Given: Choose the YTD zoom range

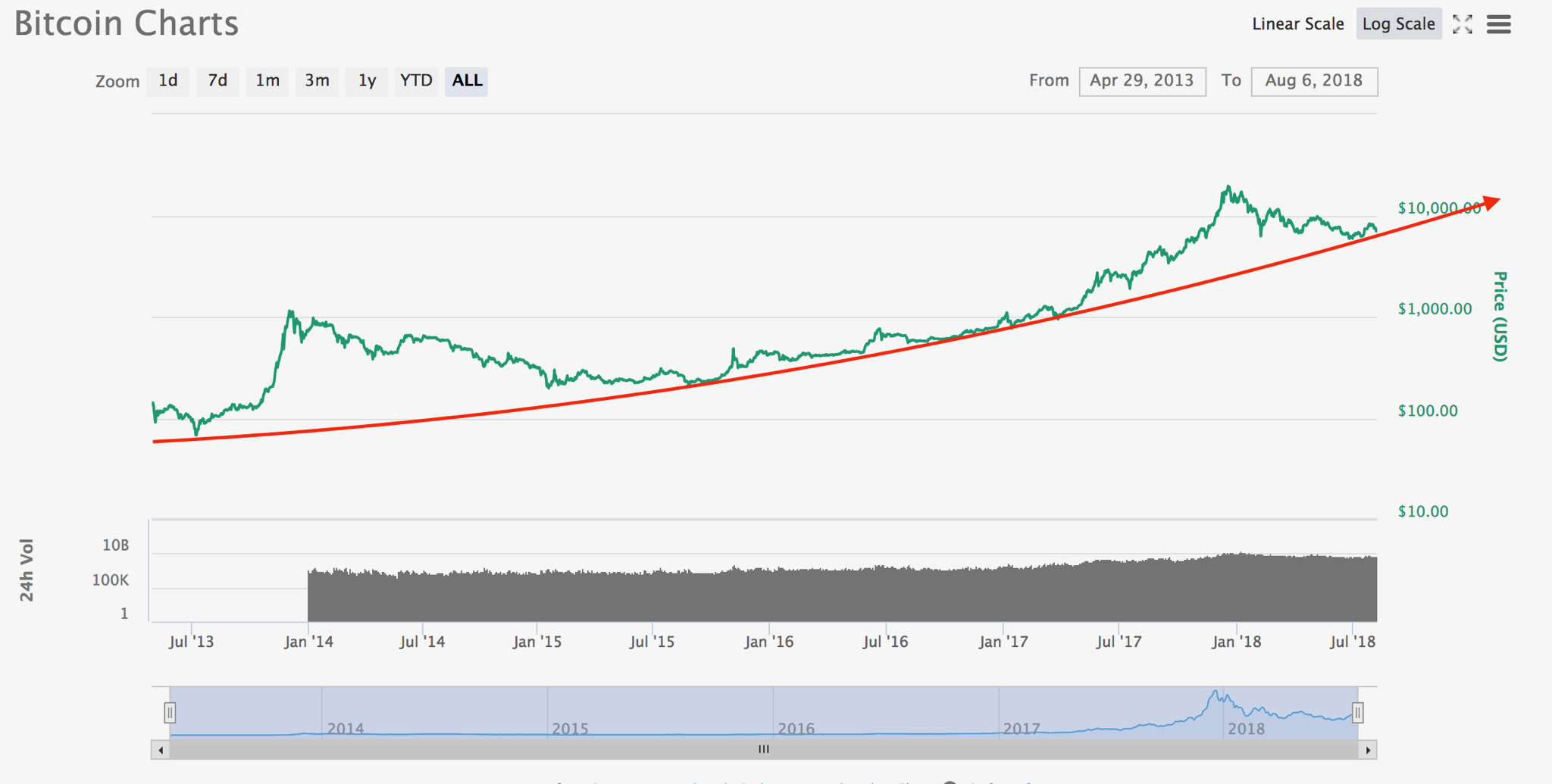Looking at the screenshot, I should point(416,81).
